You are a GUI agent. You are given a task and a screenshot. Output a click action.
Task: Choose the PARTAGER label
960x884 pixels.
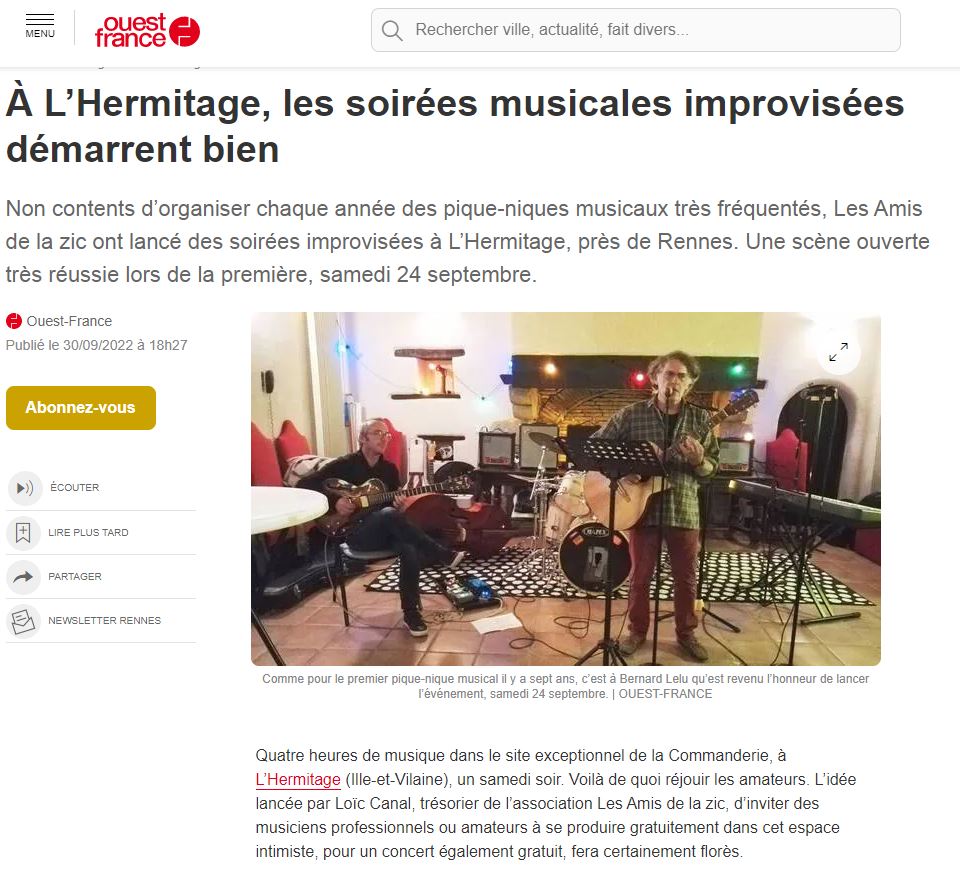point(75,577)
